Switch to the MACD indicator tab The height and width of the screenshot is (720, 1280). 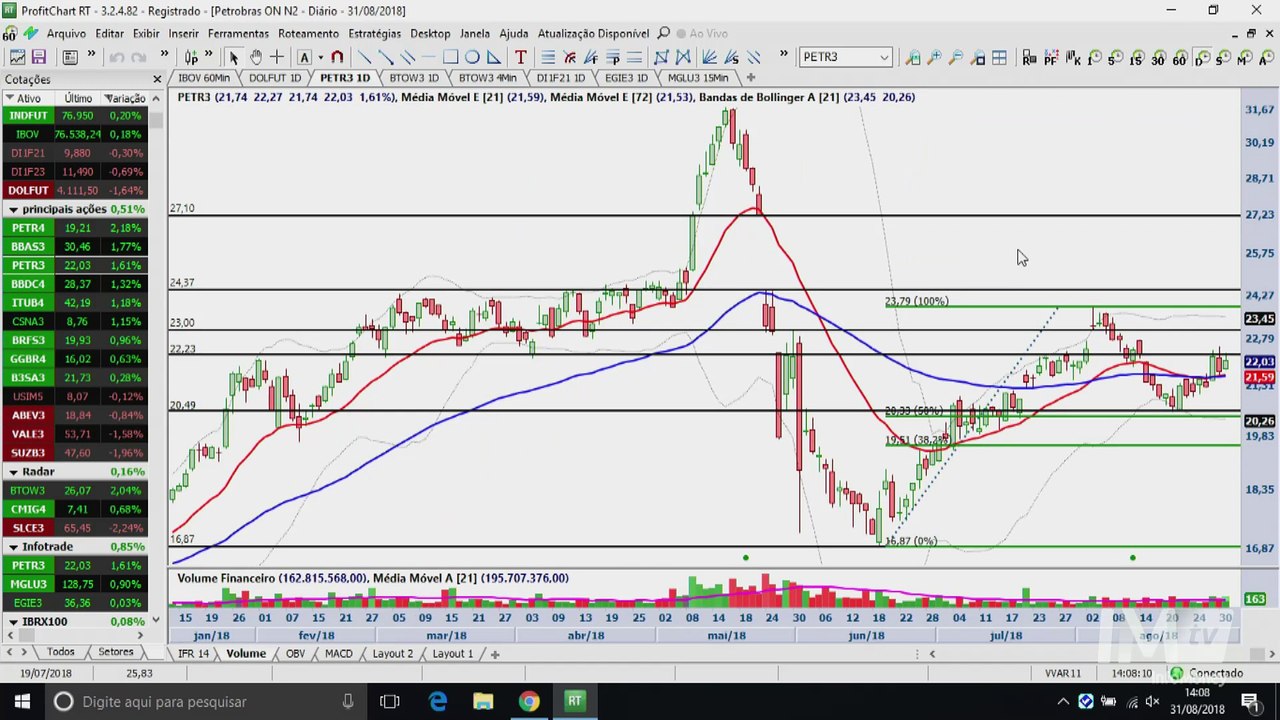pyautogui.click(x=338, y=653)
